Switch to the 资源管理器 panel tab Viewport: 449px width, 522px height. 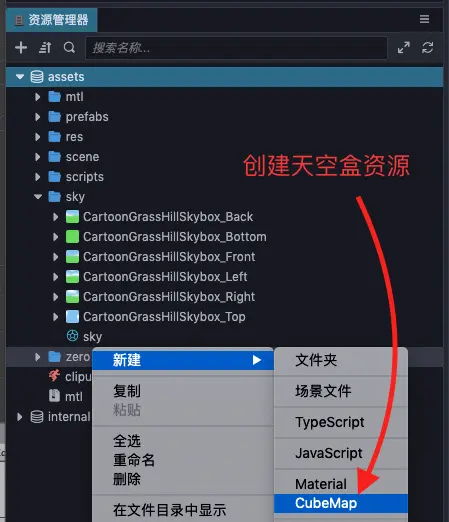(52, 20)
